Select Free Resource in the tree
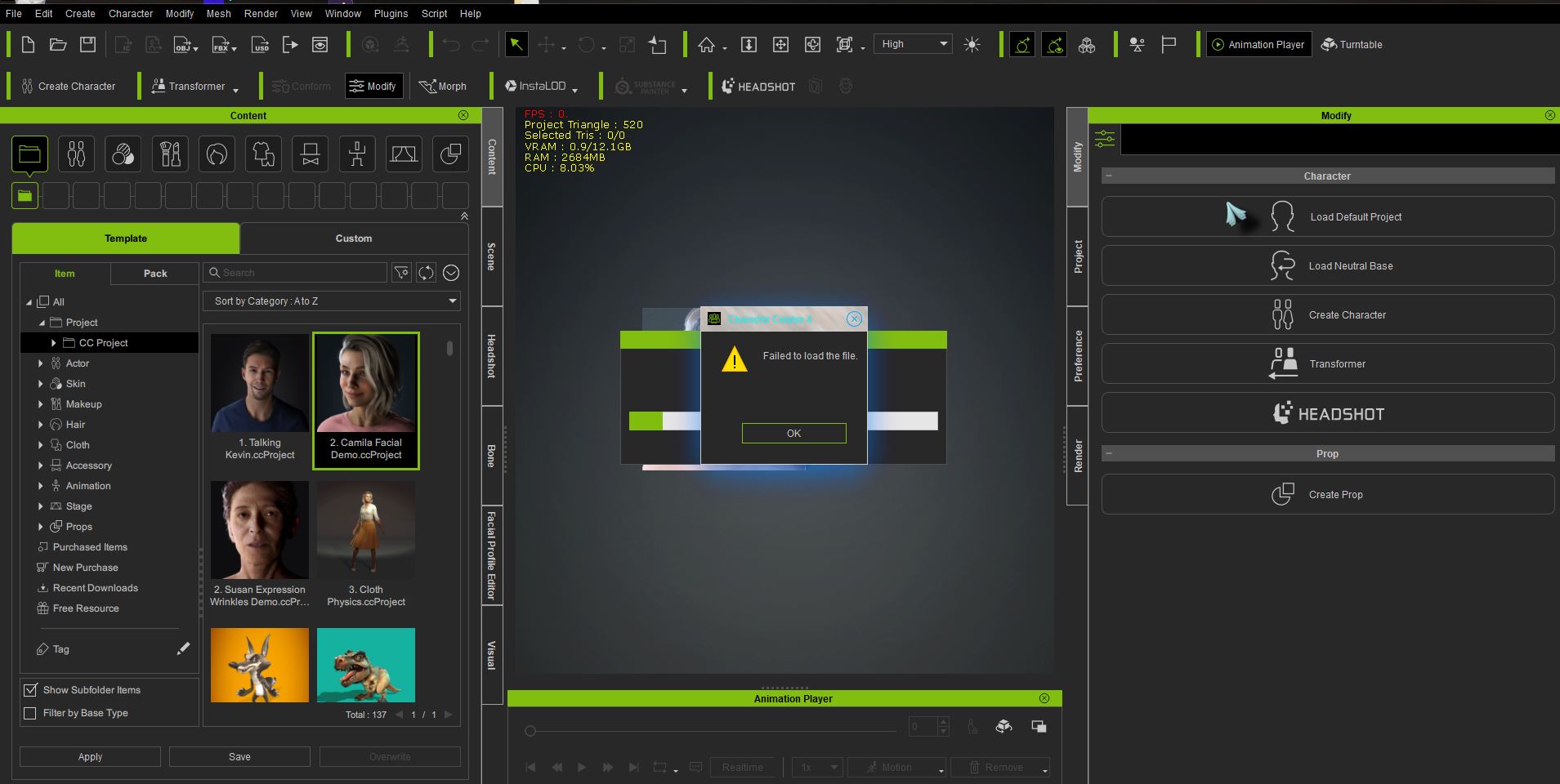Screen dimensions: 1560x784 pyautogui.click(x=86, y=608)
